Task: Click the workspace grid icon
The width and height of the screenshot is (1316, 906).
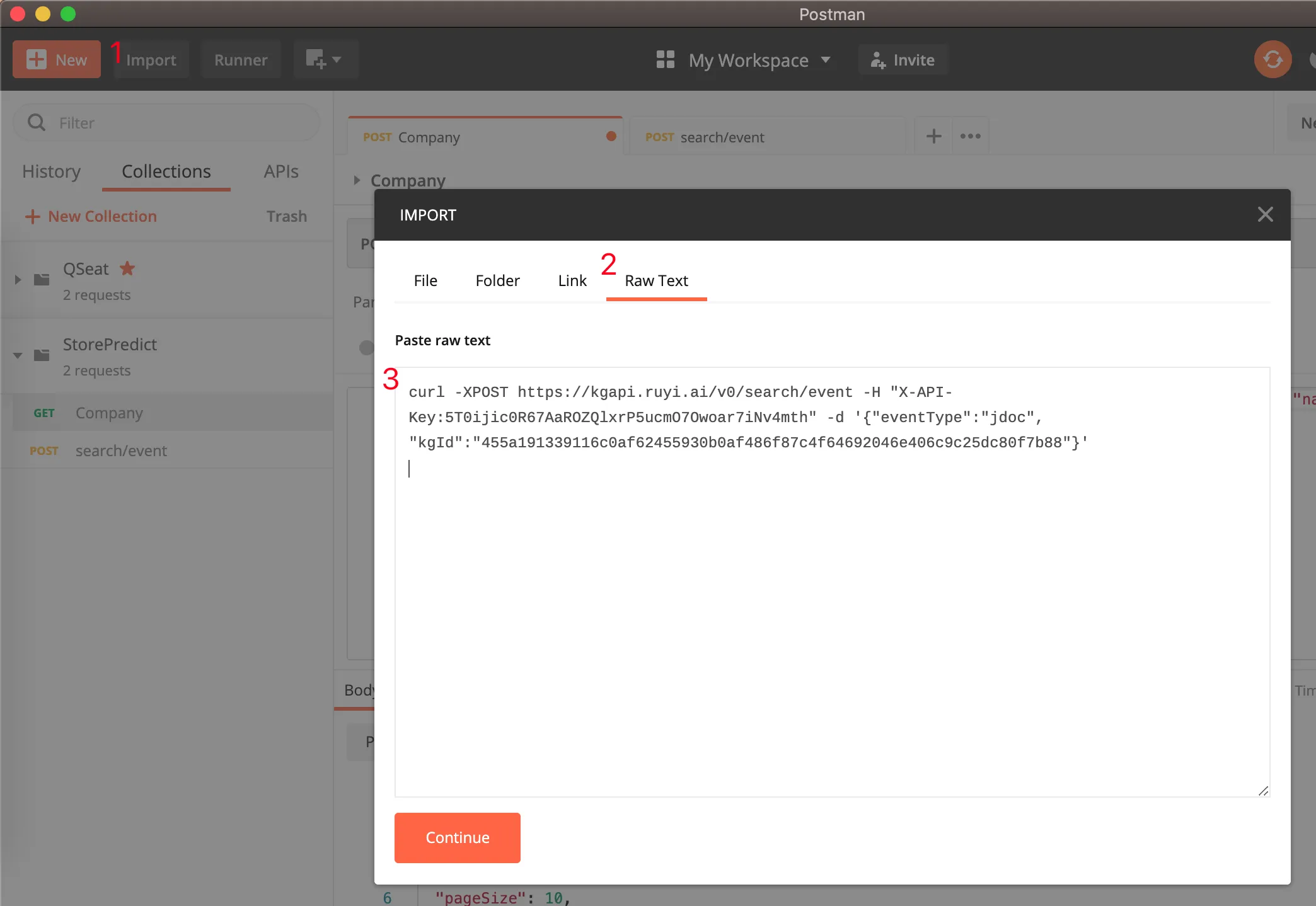Action: click(665, 60)
